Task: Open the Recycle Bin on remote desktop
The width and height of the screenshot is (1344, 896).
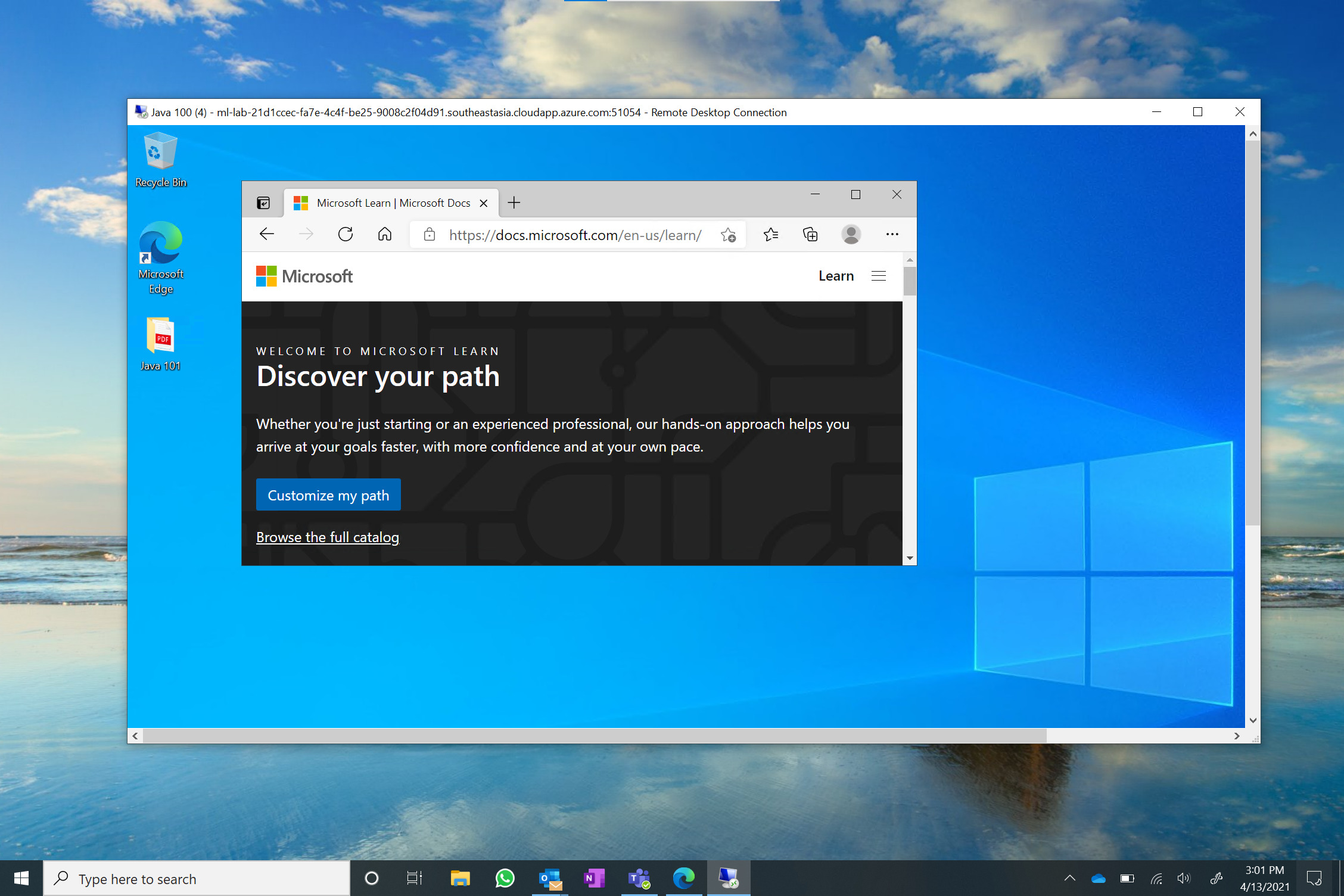Action: [161, 160]
